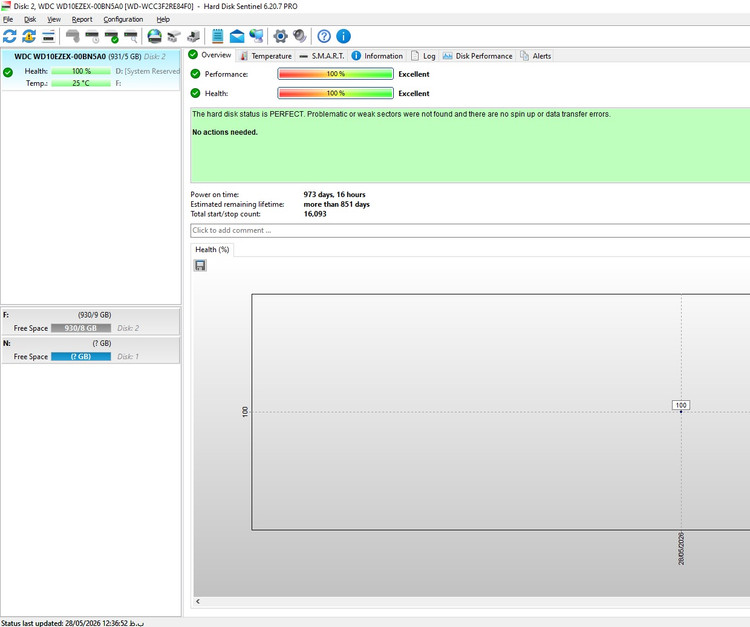Viewport: 750px width, 627px height.
Task: Open the Disk menu
Action: coord(30,20)
